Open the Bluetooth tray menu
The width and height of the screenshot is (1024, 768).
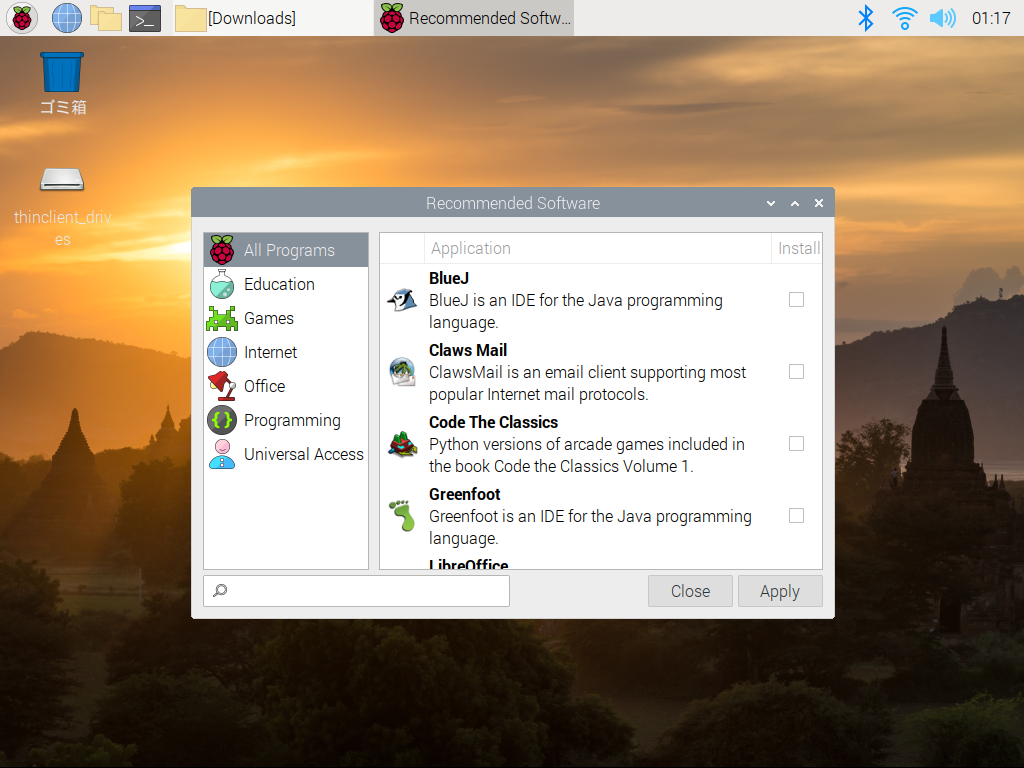tap(865, 18)
